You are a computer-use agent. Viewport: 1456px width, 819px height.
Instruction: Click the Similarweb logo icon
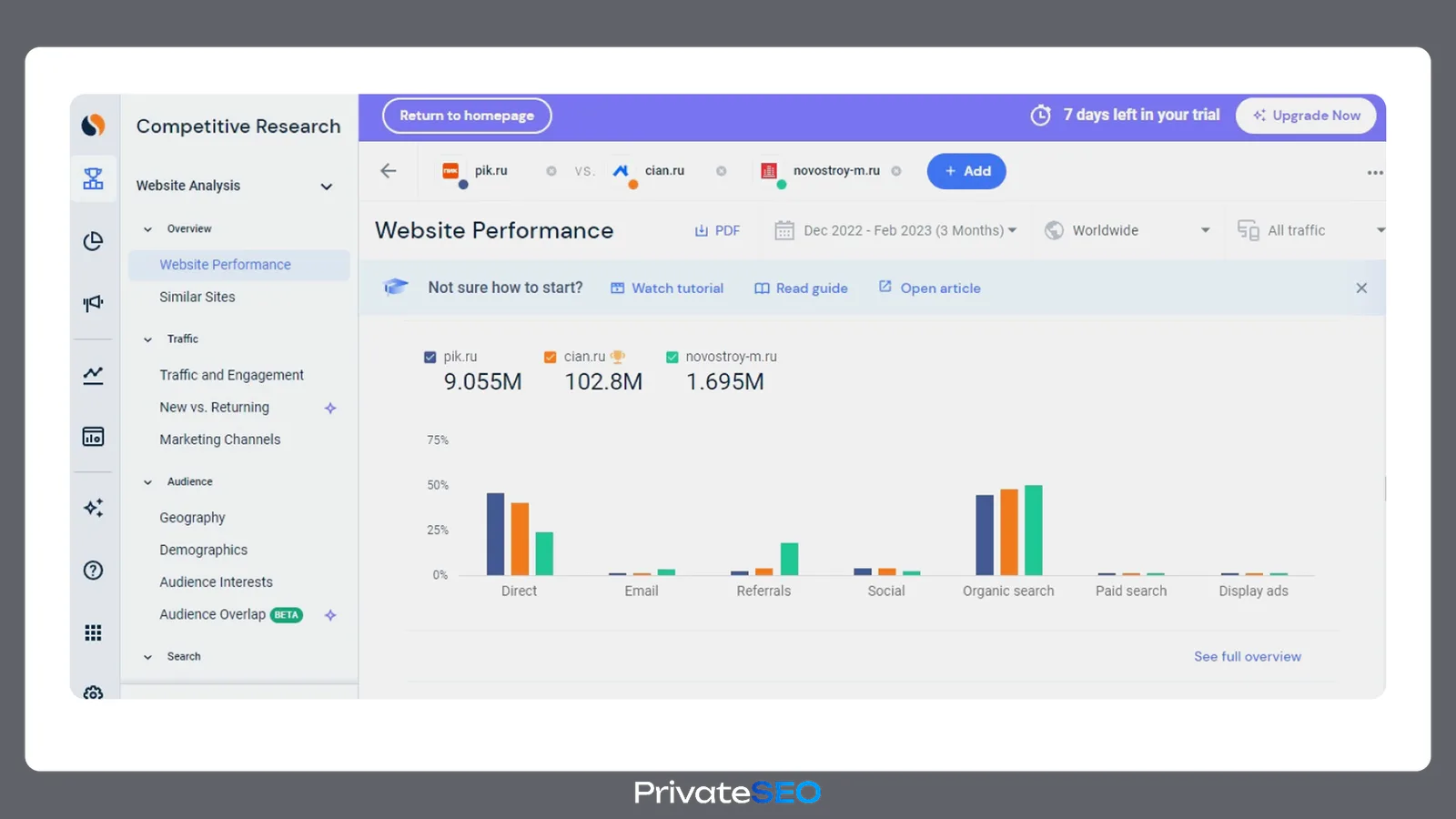[93, 125]
